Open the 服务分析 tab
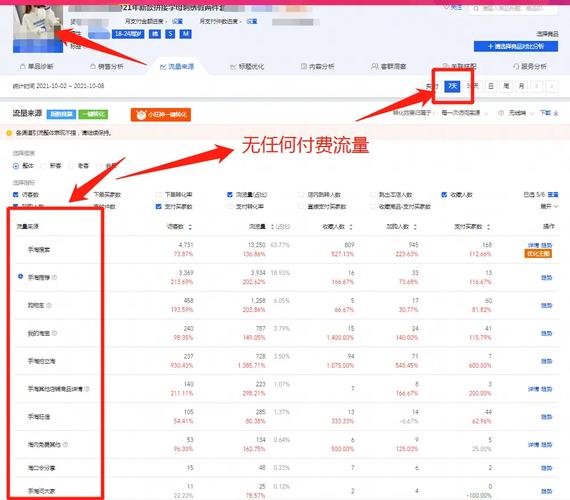 tap(530, 67)
